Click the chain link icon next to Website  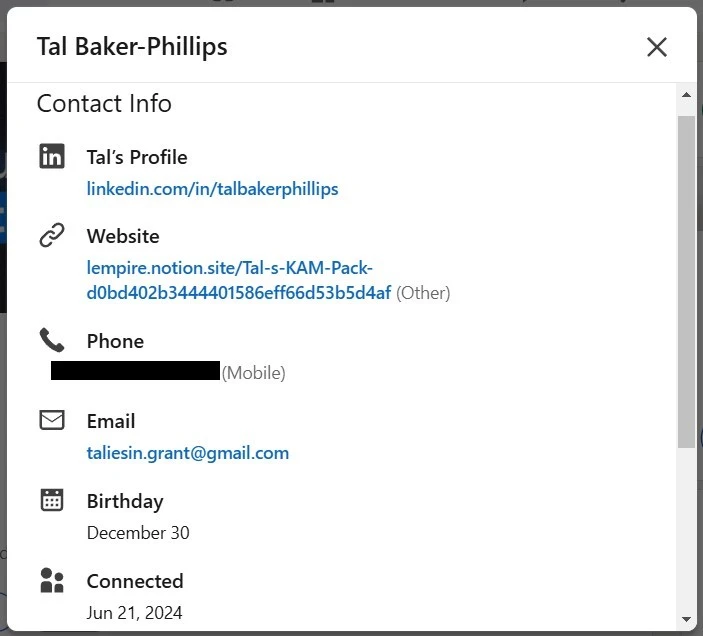point(52,236)
